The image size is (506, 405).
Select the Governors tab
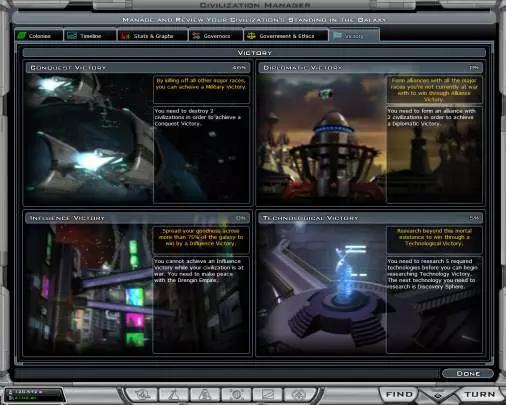tap(216, 36)
